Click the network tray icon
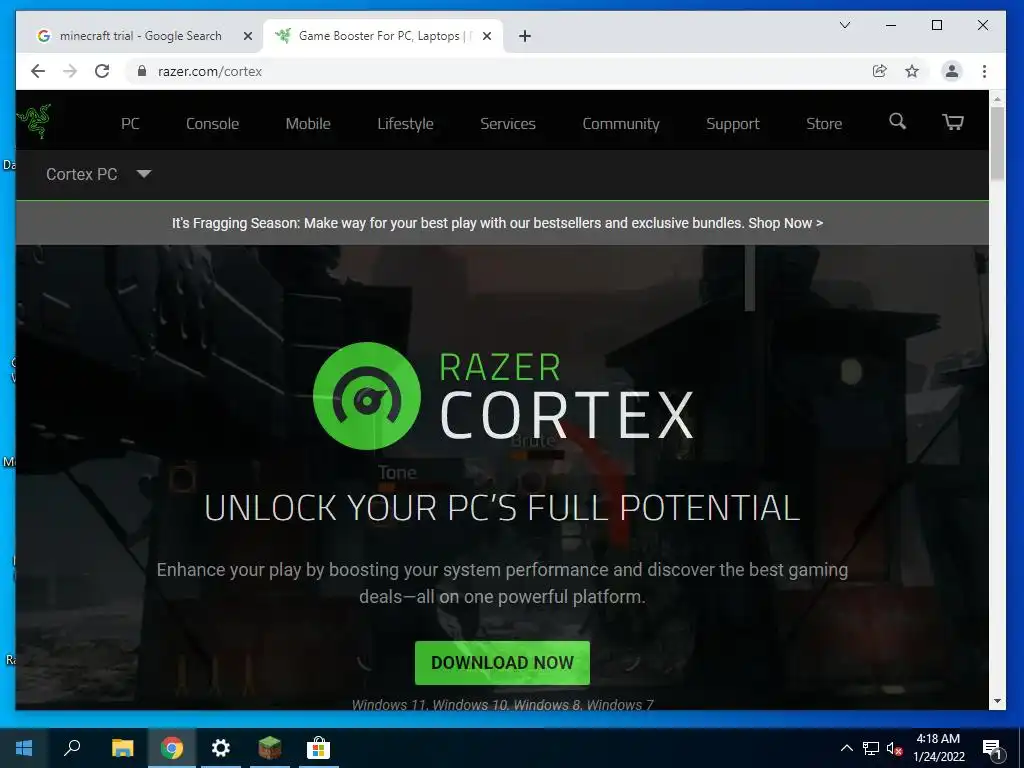The height and width of the screenshot is (768, 1024). (871, 748)
